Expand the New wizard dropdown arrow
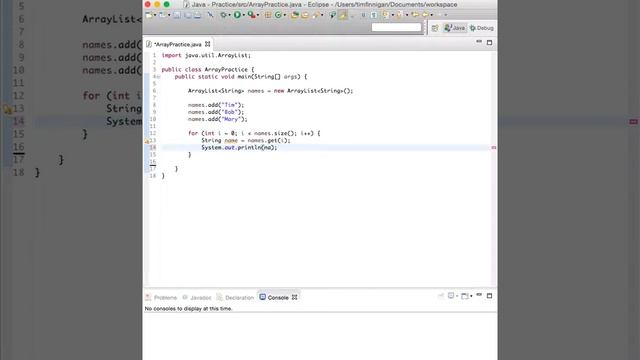Image resolution: width=640 pixels, height=360 pixels. 155,15
